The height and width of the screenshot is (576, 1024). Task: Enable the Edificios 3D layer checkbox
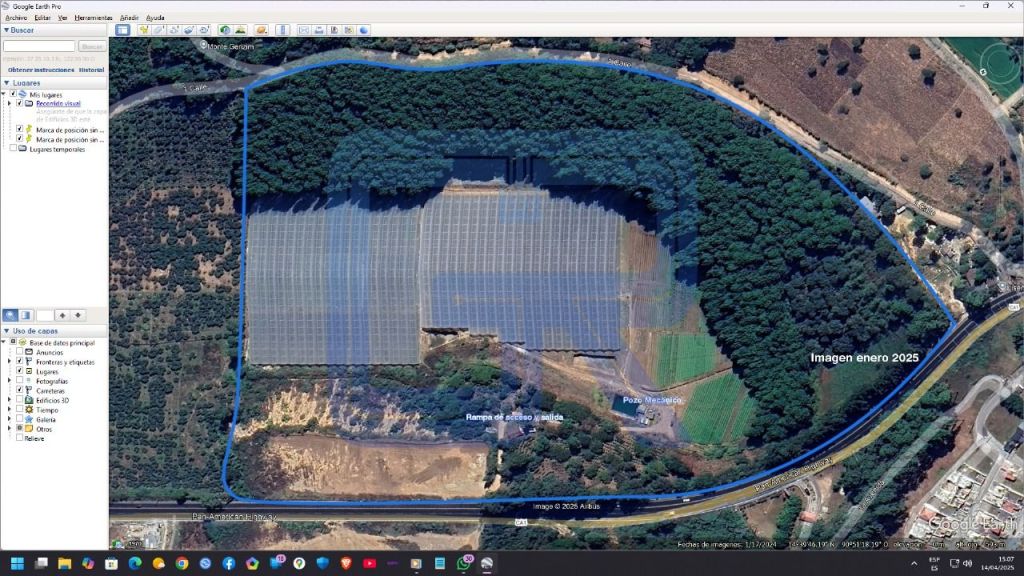(19, 400)
